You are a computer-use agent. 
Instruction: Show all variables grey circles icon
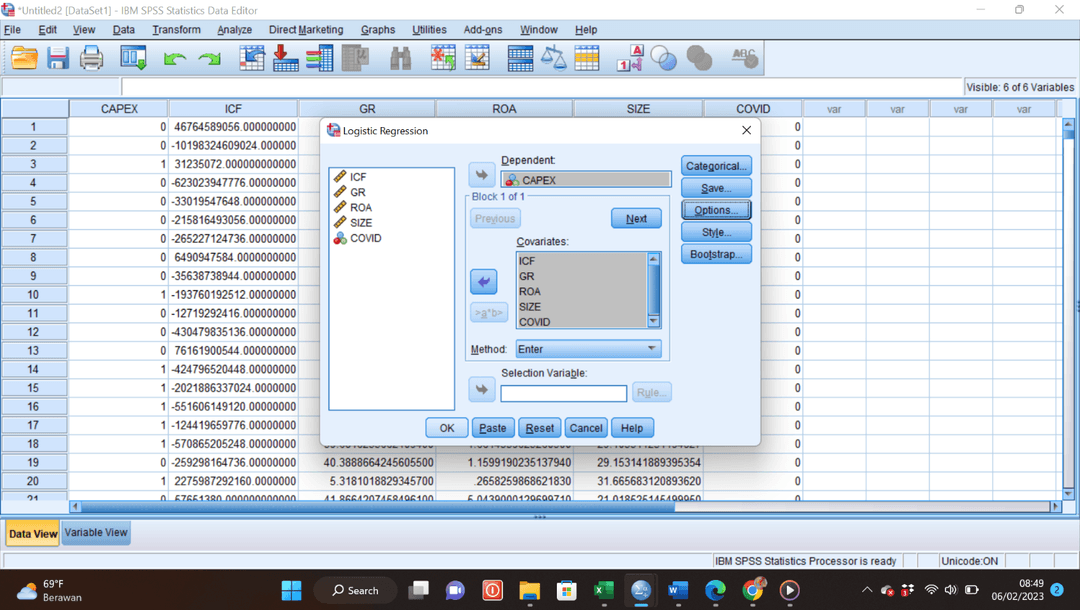click(x=699, y=59)
